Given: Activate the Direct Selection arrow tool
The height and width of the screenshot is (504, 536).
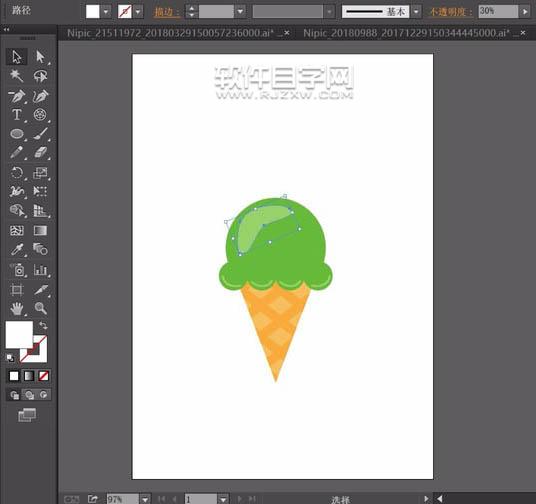Looking at the screenshot, I should (40, 57).
